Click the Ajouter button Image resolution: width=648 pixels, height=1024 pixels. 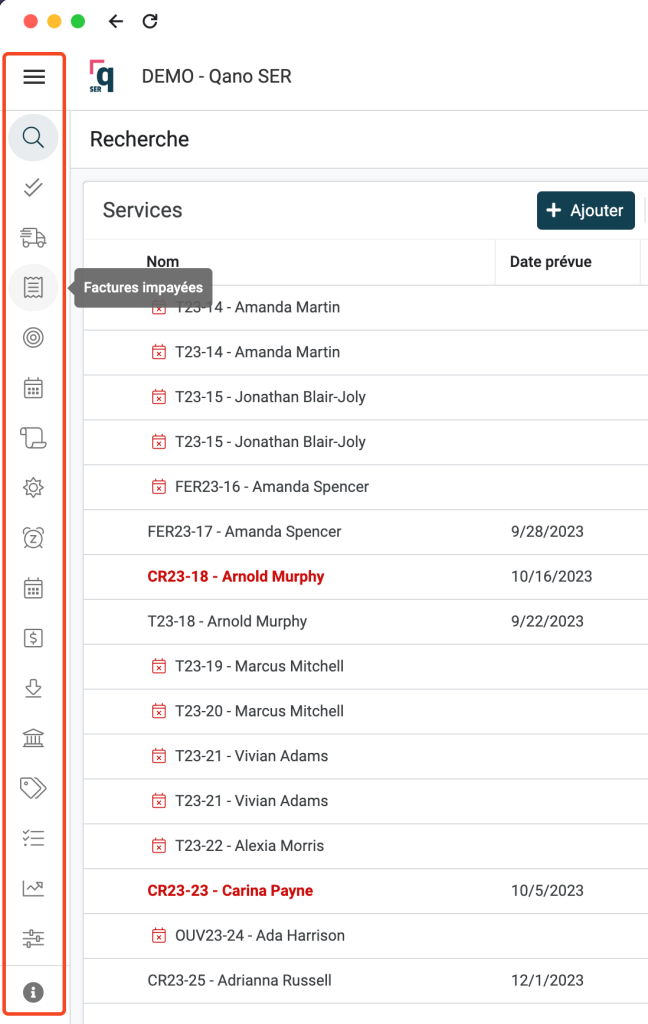[x=585, y=211]
